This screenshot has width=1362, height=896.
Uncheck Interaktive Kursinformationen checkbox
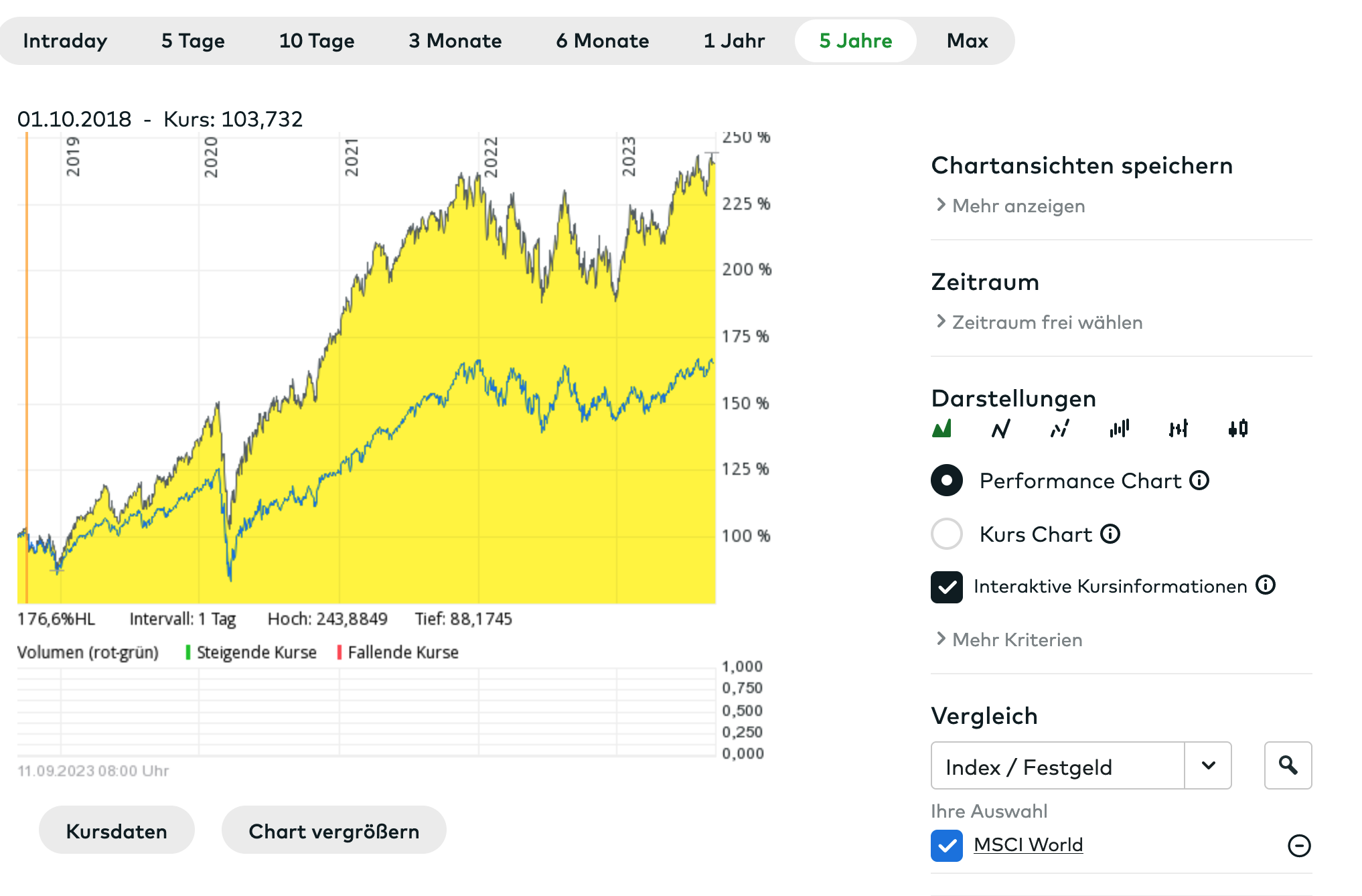[947, 587]
